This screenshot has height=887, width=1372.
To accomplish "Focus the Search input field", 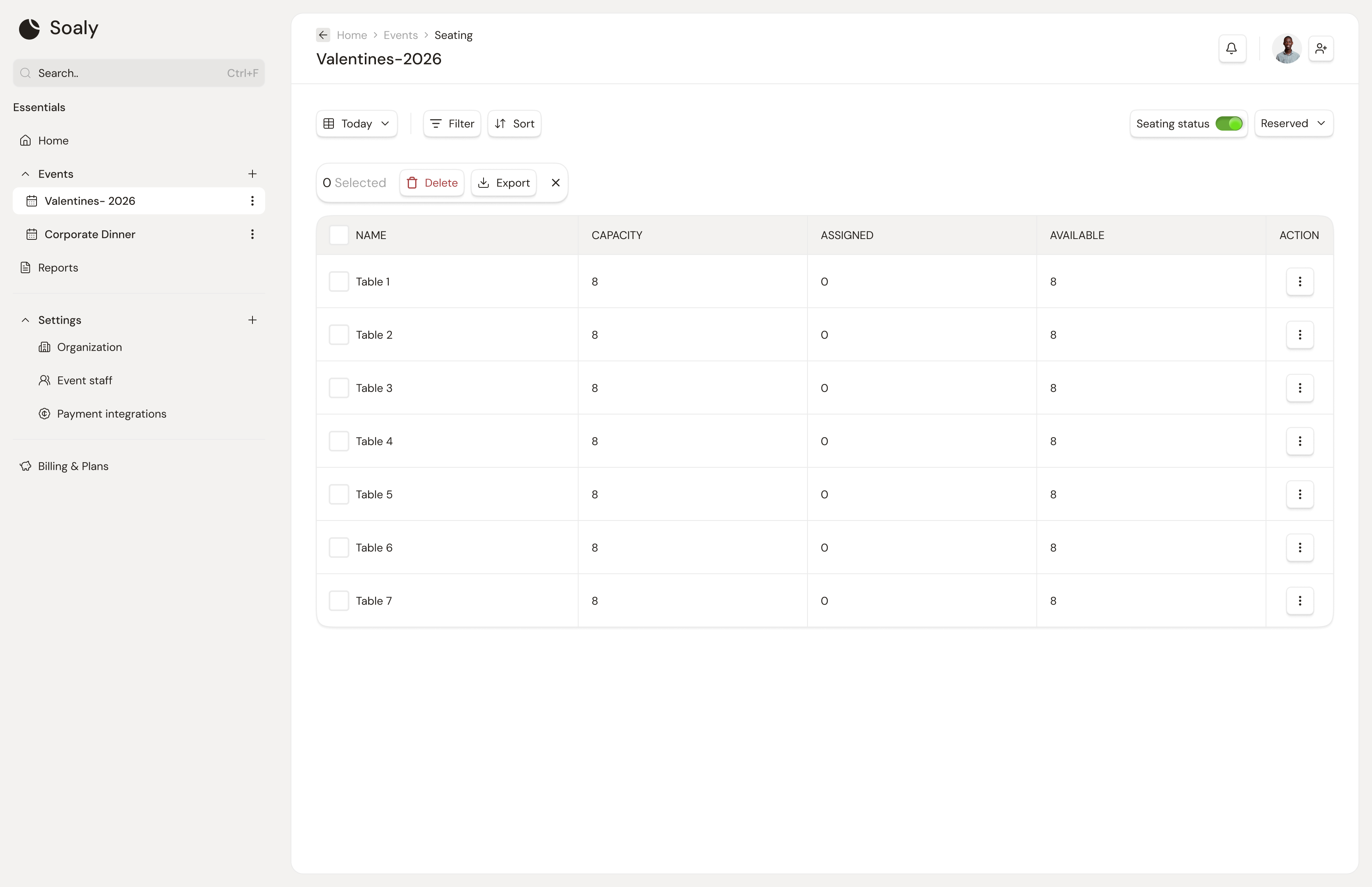I will (139, 73).
